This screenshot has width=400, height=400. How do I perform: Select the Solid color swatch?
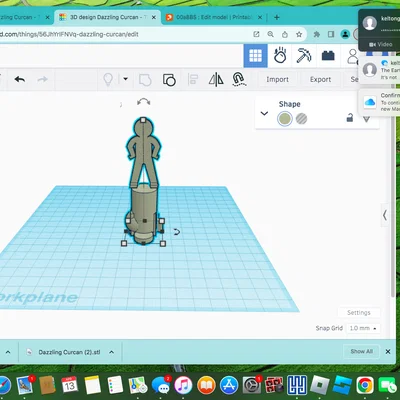pos(285,119)
